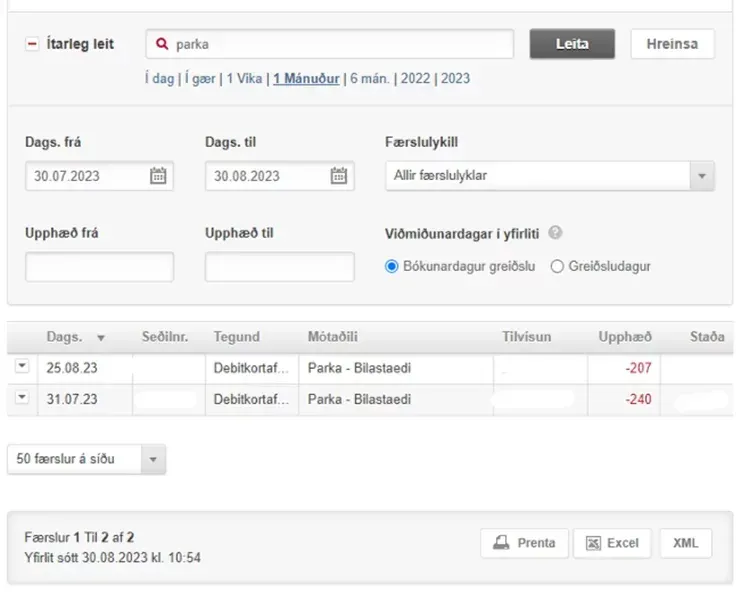The height and width of the screenshot is (593, 741).
Task: Expand the 31.07.23 transaction row
Action: point(22,397)
